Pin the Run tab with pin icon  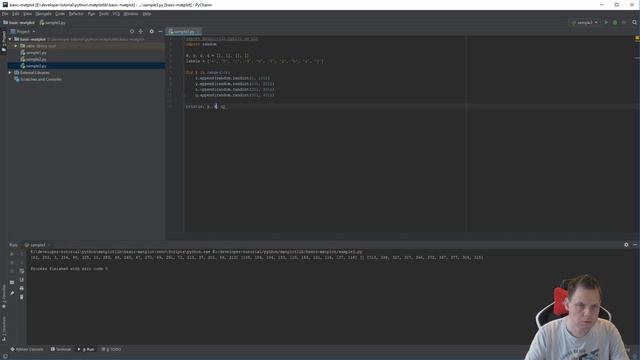click(12, 293)
